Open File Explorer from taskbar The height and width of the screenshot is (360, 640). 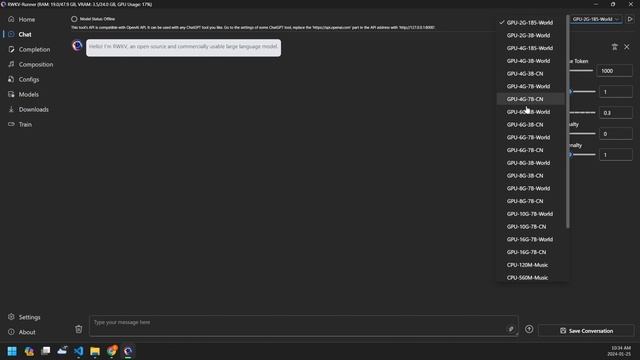pyautogui.click(x=95, y=351)
